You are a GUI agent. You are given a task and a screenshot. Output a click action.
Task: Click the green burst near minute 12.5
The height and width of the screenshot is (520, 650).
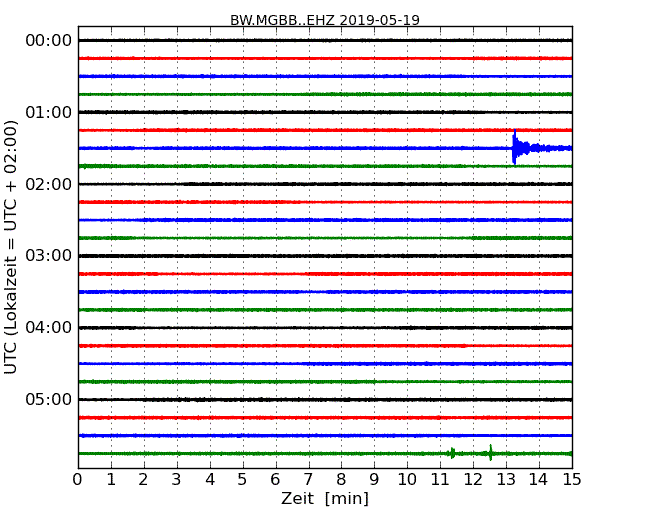[490, 453]
